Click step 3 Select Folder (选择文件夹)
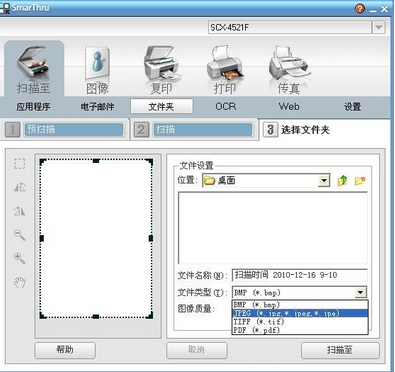Screen dimensions: 395x372 pos(297,129)
